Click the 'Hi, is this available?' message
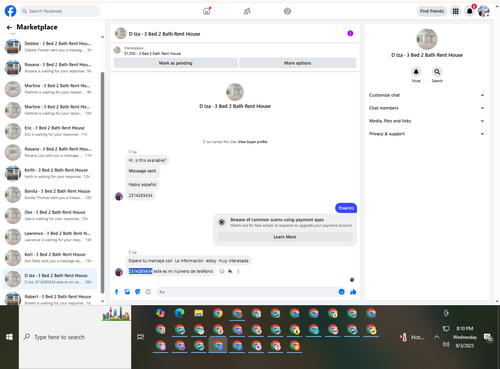 click(x=147, y=160)
